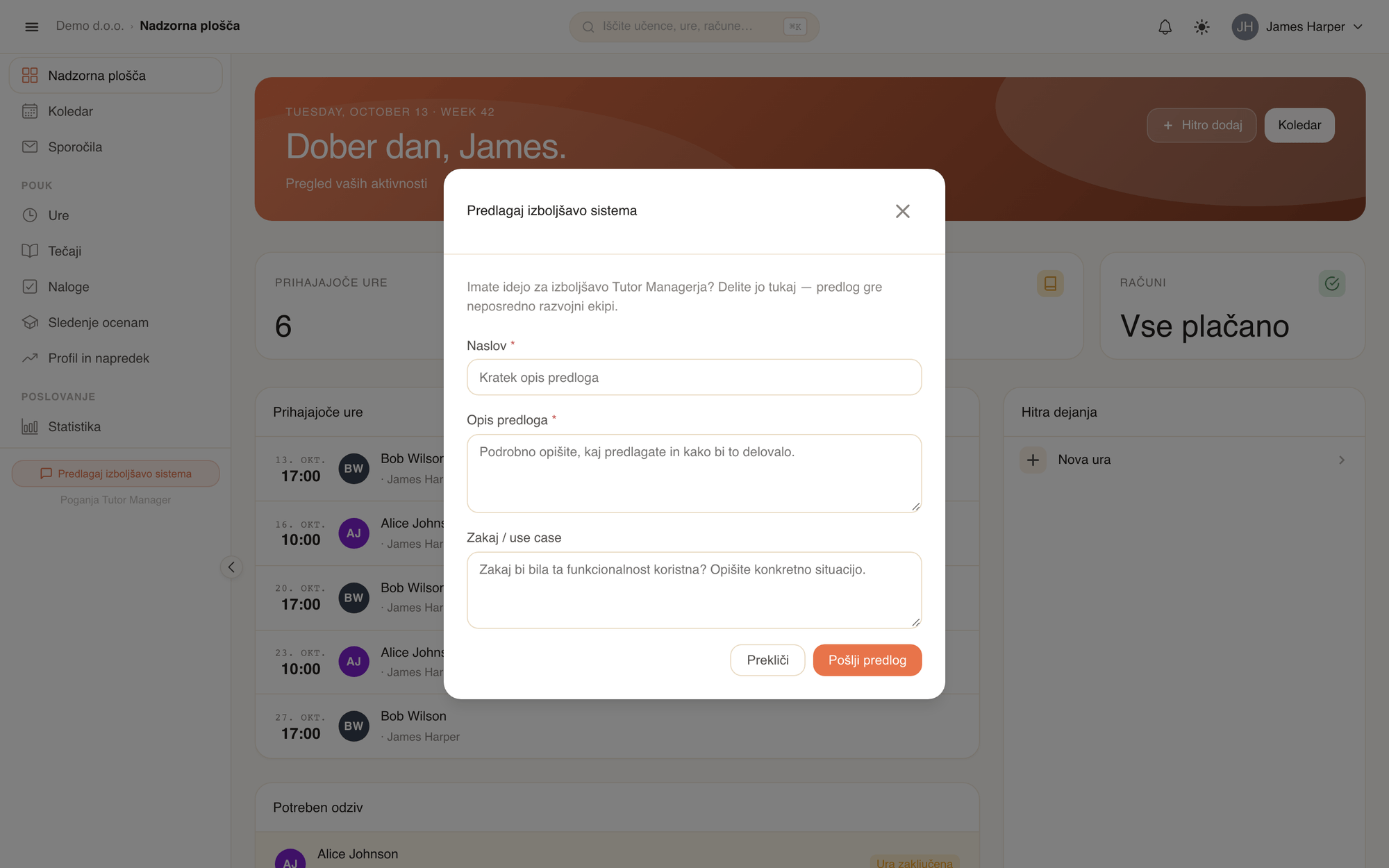Click the Vse plačano value

click(1204, 326)
